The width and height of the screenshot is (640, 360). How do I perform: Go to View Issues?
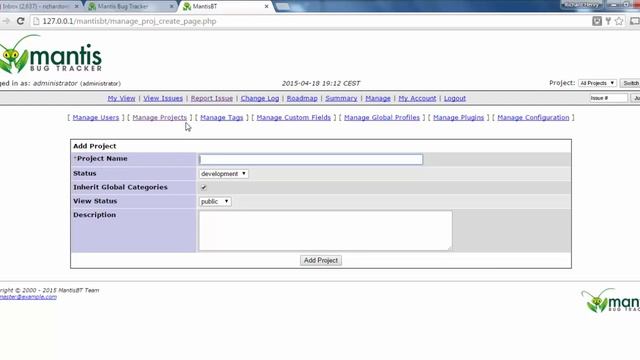pos(163,98)
